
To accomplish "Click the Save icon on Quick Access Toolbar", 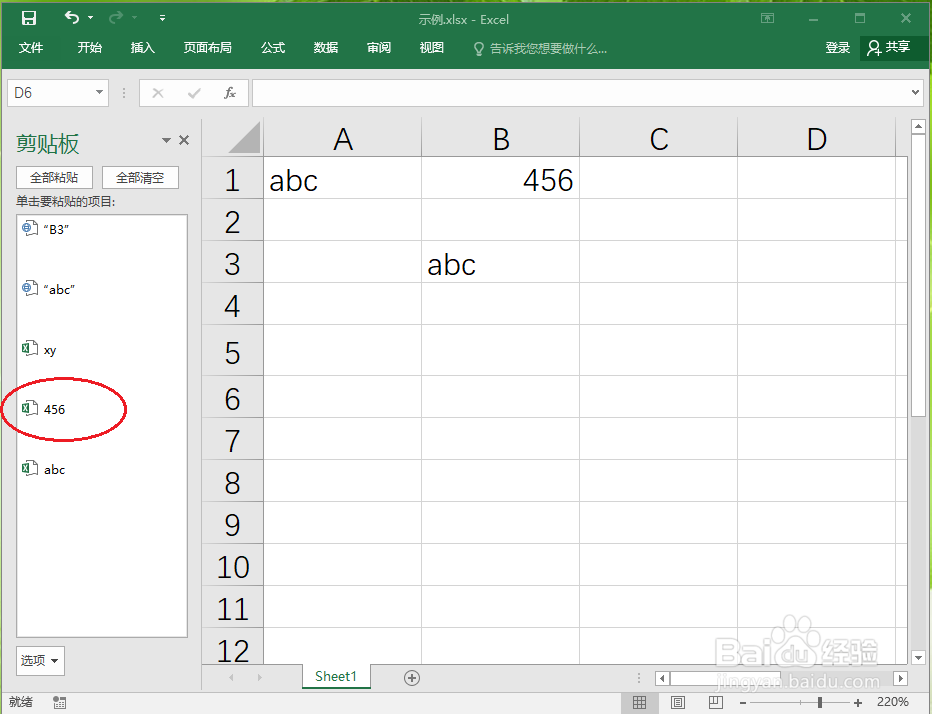I will (28, 17).
